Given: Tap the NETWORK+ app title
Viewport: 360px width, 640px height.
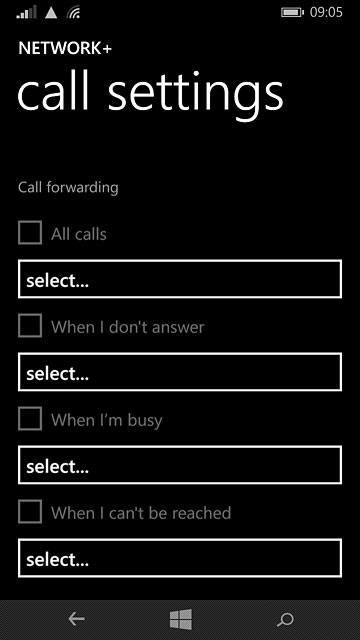Looking at the screenshot, I should 65,49.
